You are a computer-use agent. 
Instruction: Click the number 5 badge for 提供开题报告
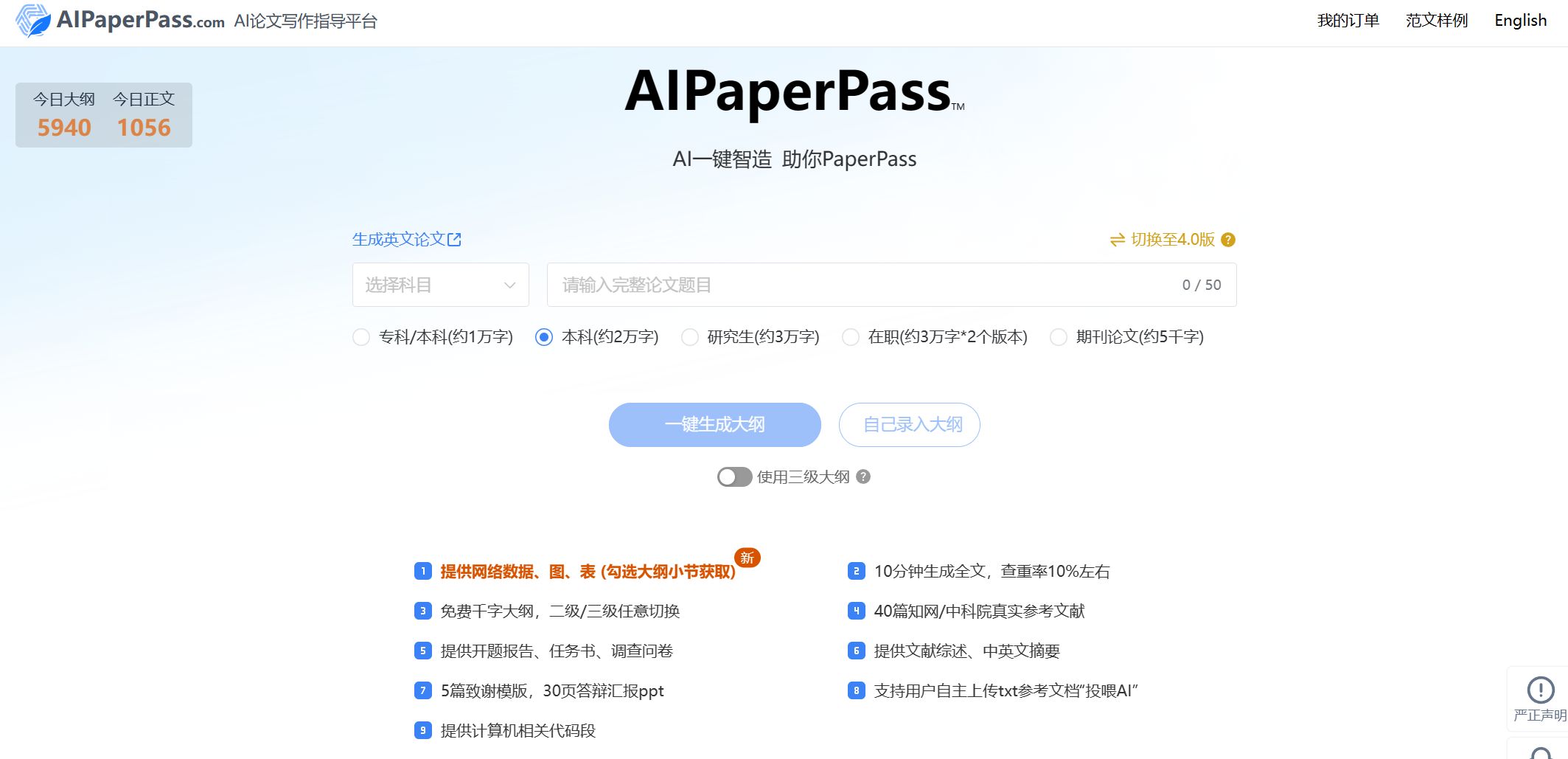(423, 651)
